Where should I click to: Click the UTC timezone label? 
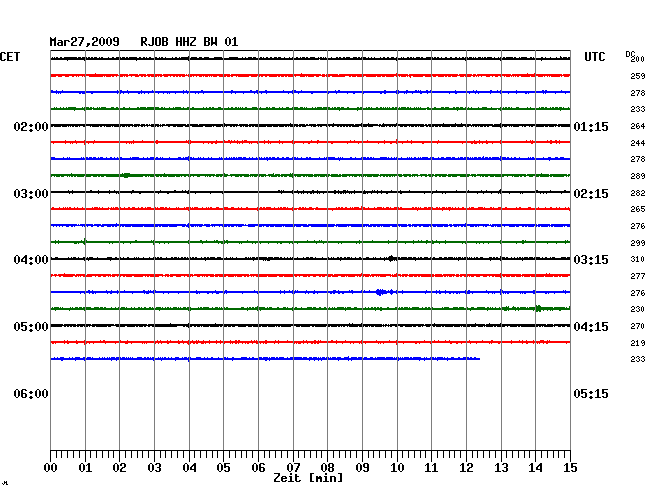[x=595, y=57]
